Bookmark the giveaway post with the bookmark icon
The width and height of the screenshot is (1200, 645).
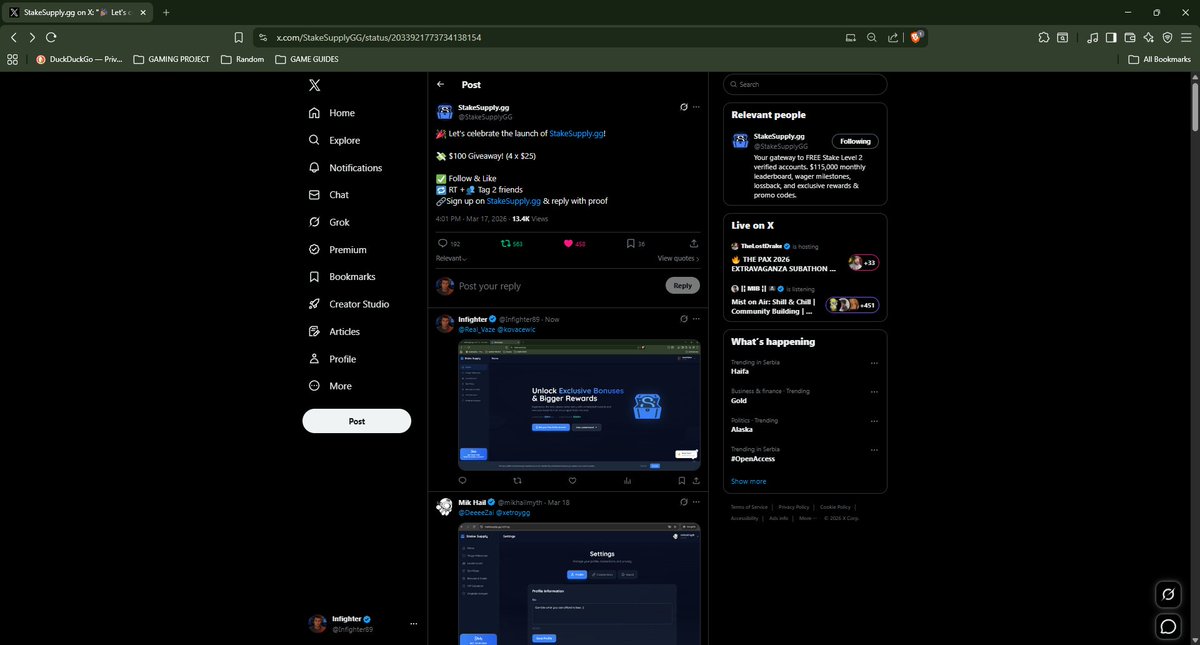630,243
